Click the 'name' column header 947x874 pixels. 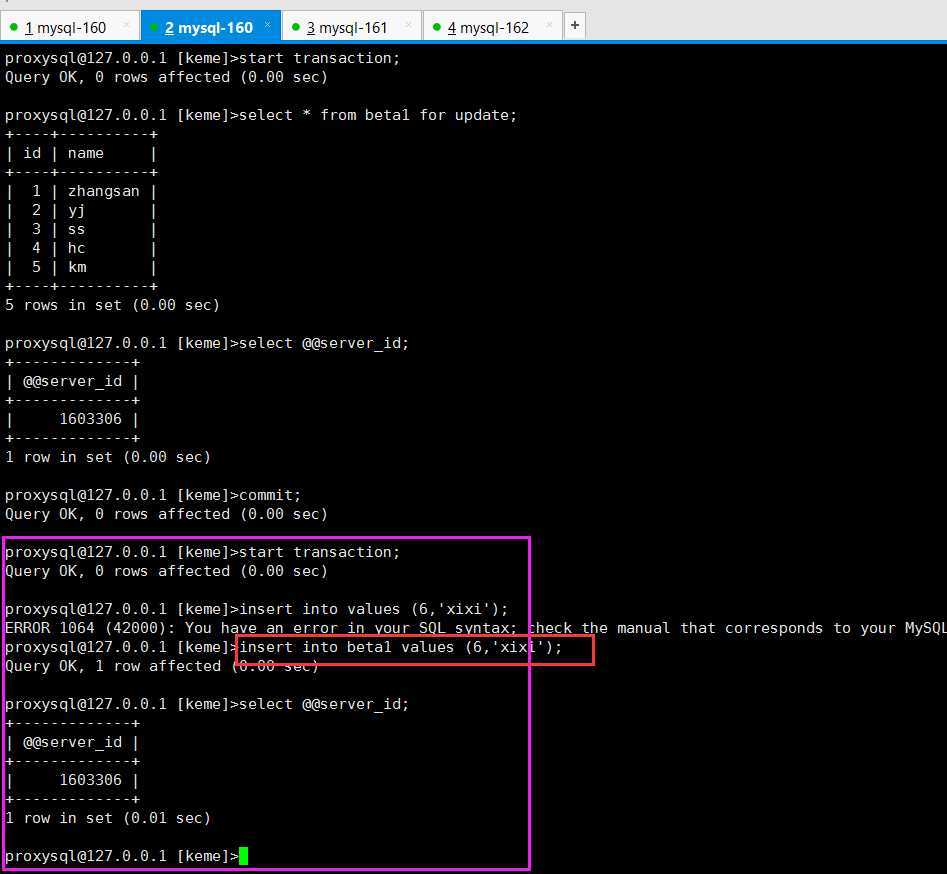pos(85,153)
